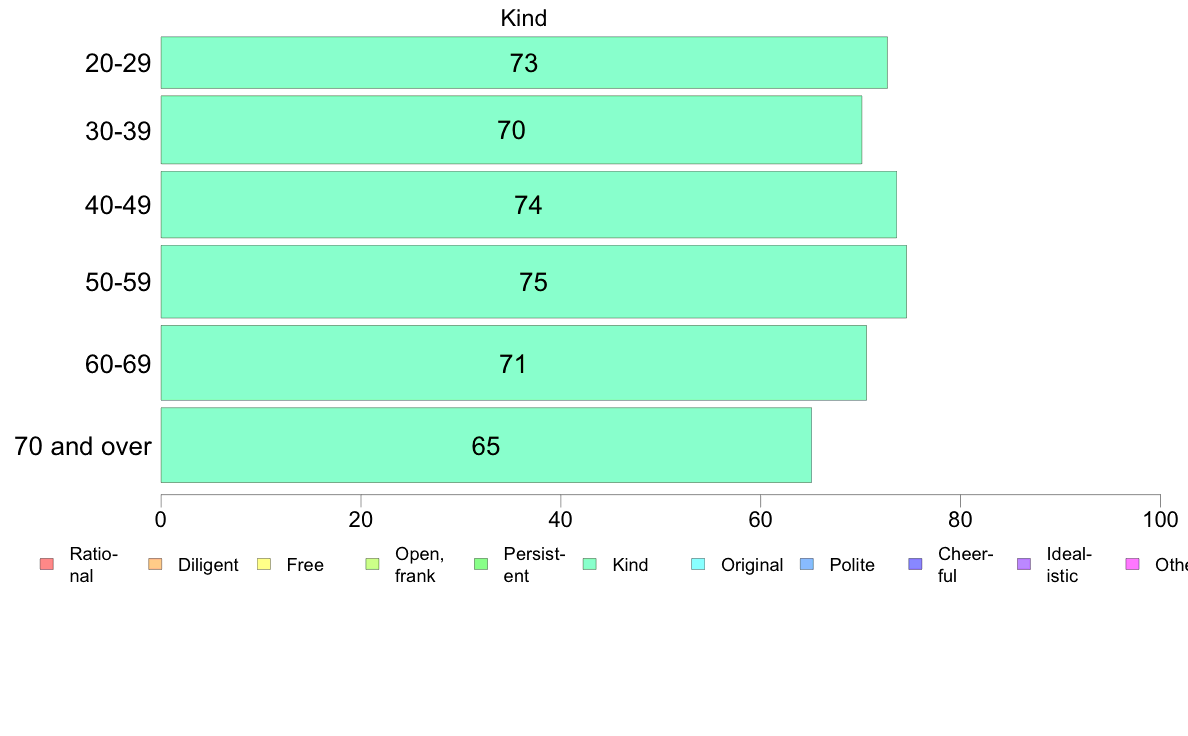Select the 50-59 bar showing 75
The image size is (1188, 736).
click(x=533, y=282)
